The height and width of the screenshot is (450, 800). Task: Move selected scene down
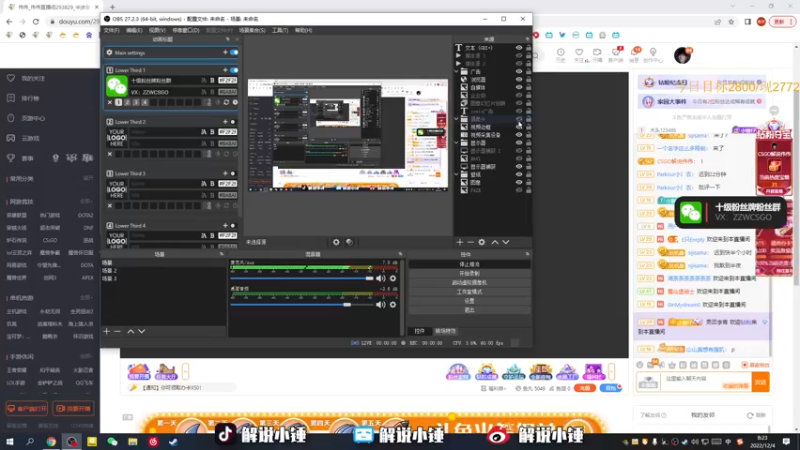pyautogui.click(x=142, y=331)
